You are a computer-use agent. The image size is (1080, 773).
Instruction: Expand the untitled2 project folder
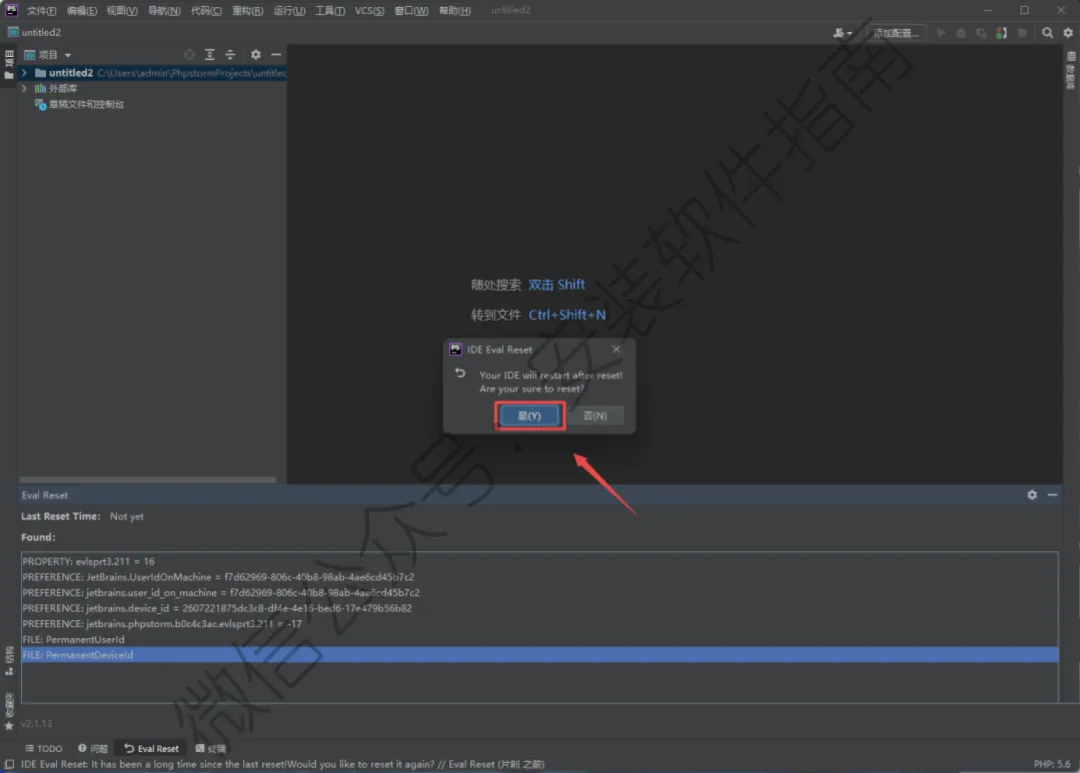click(25, 72)
